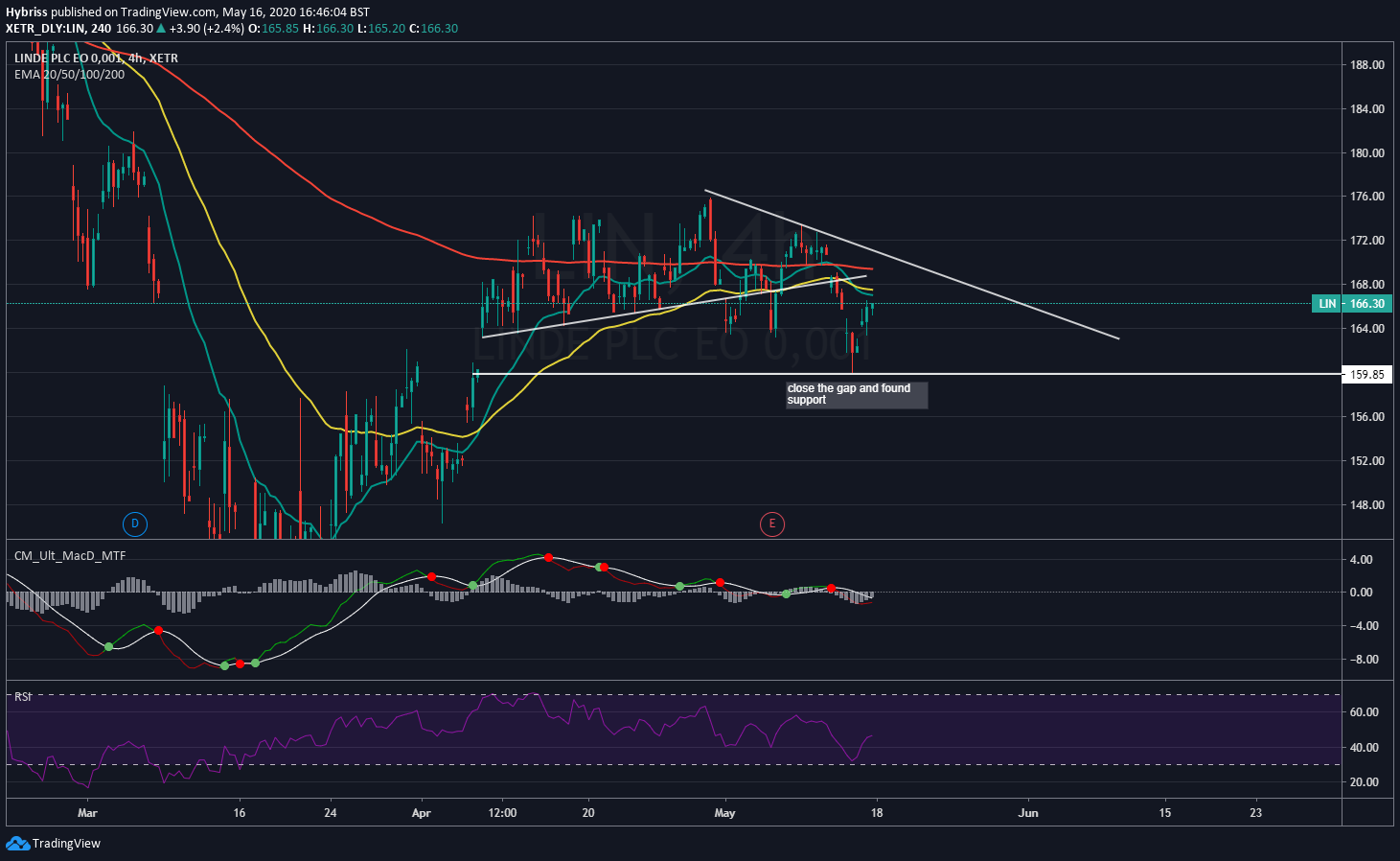Click the Jun date axis label
The height and width of the screenshot is (861, 1400).
click(1028, 813)
